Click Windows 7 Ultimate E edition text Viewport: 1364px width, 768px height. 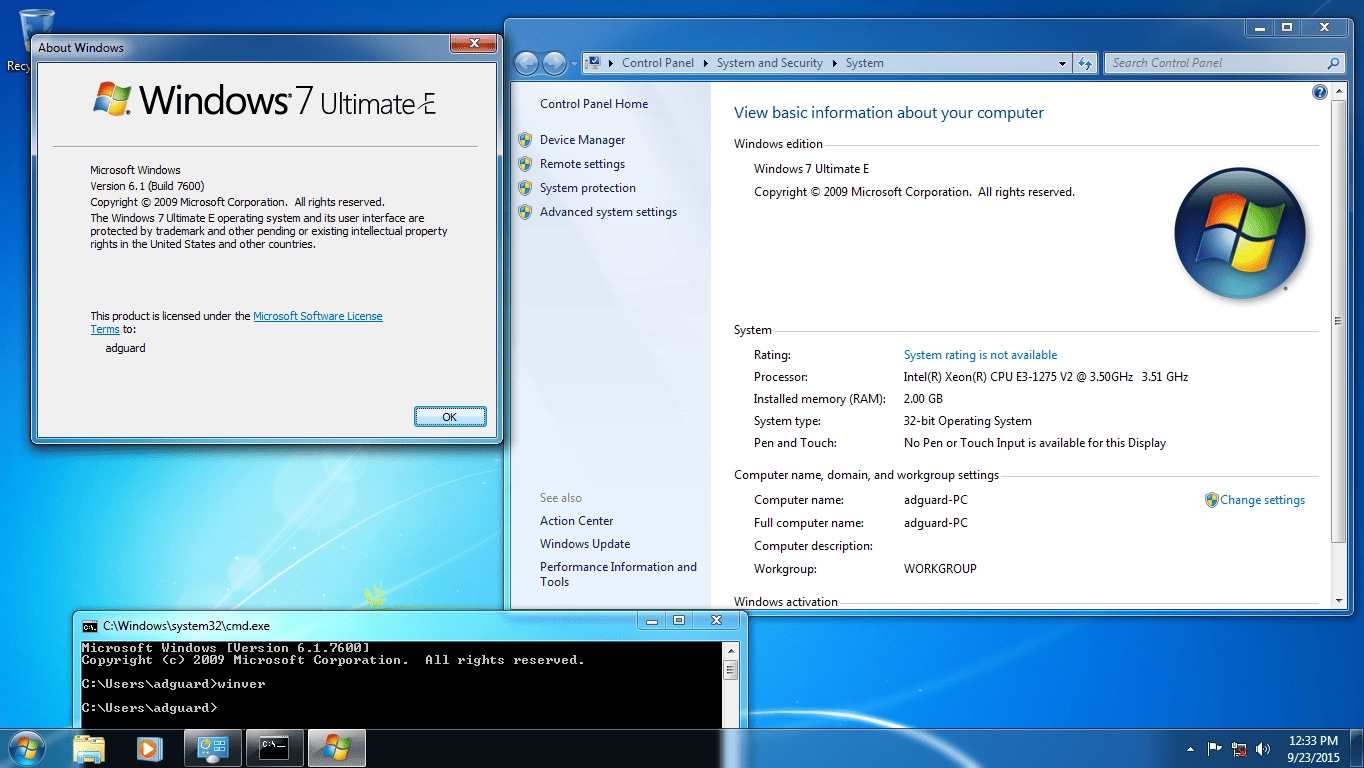point(811,169)
